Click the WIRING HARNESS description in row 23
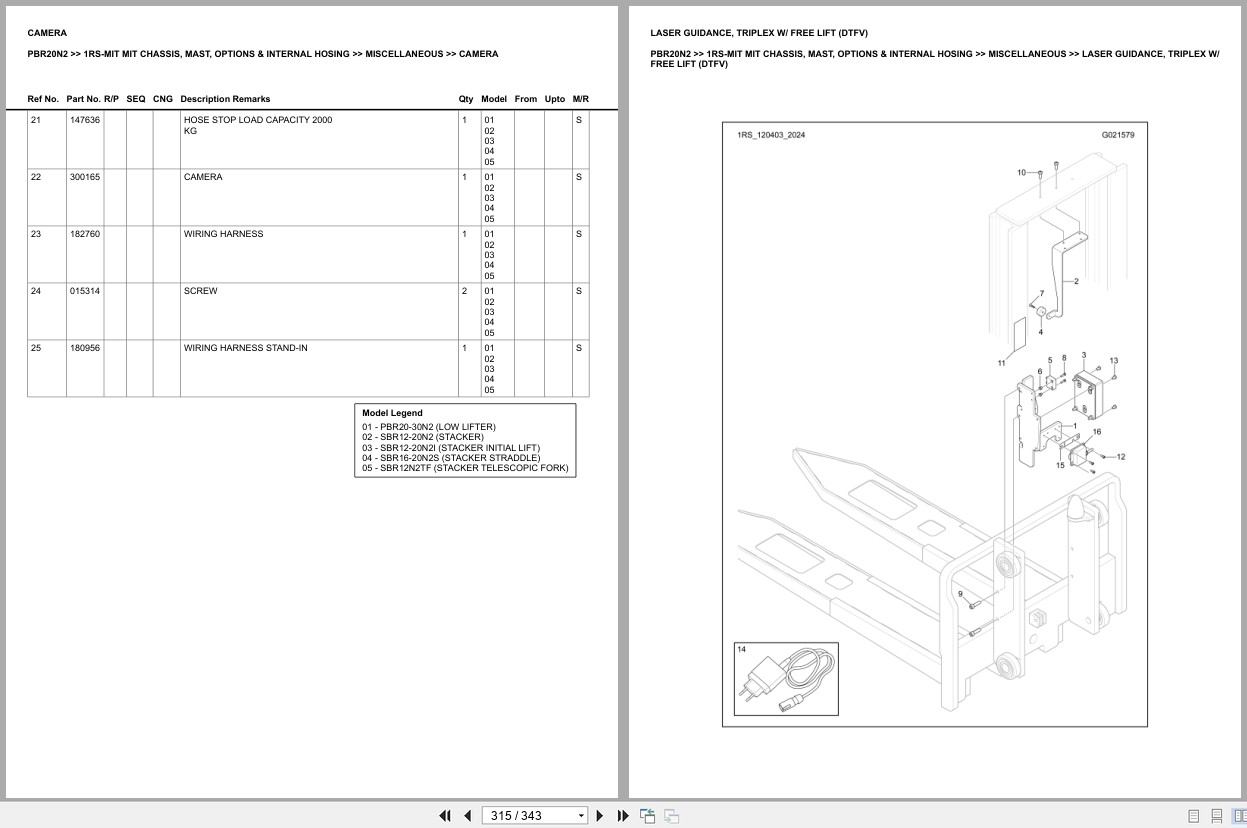This screenshot has height=828, width=1247. 224,234
